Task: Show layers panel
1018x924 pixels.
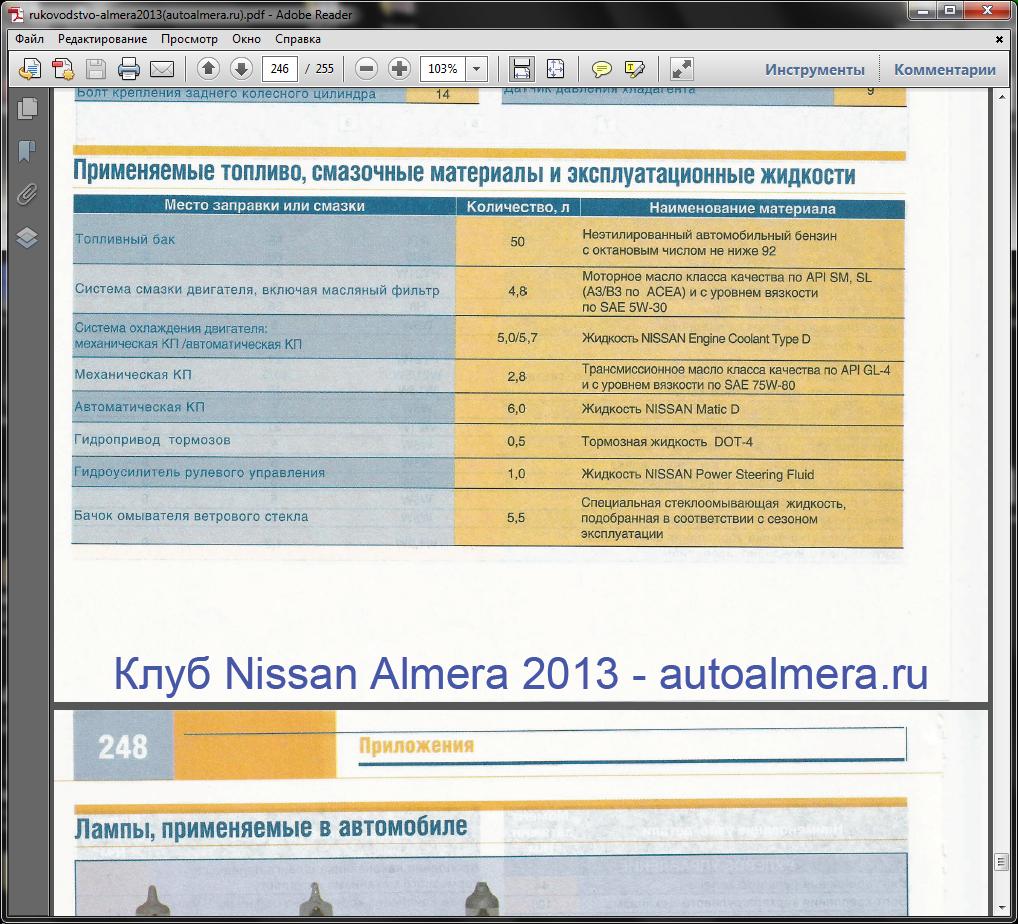Action: (x=27, y=238)
